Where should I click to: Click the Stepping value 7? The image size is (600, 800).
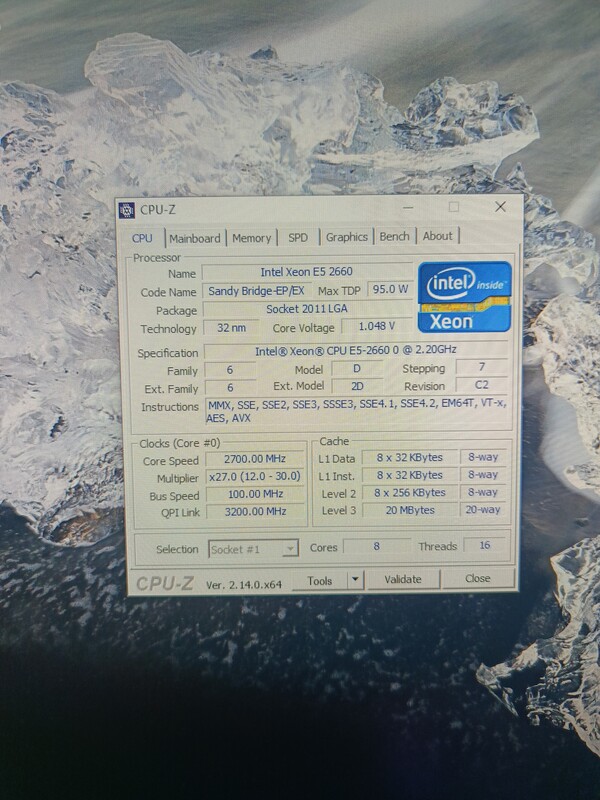tap(482, 367)
